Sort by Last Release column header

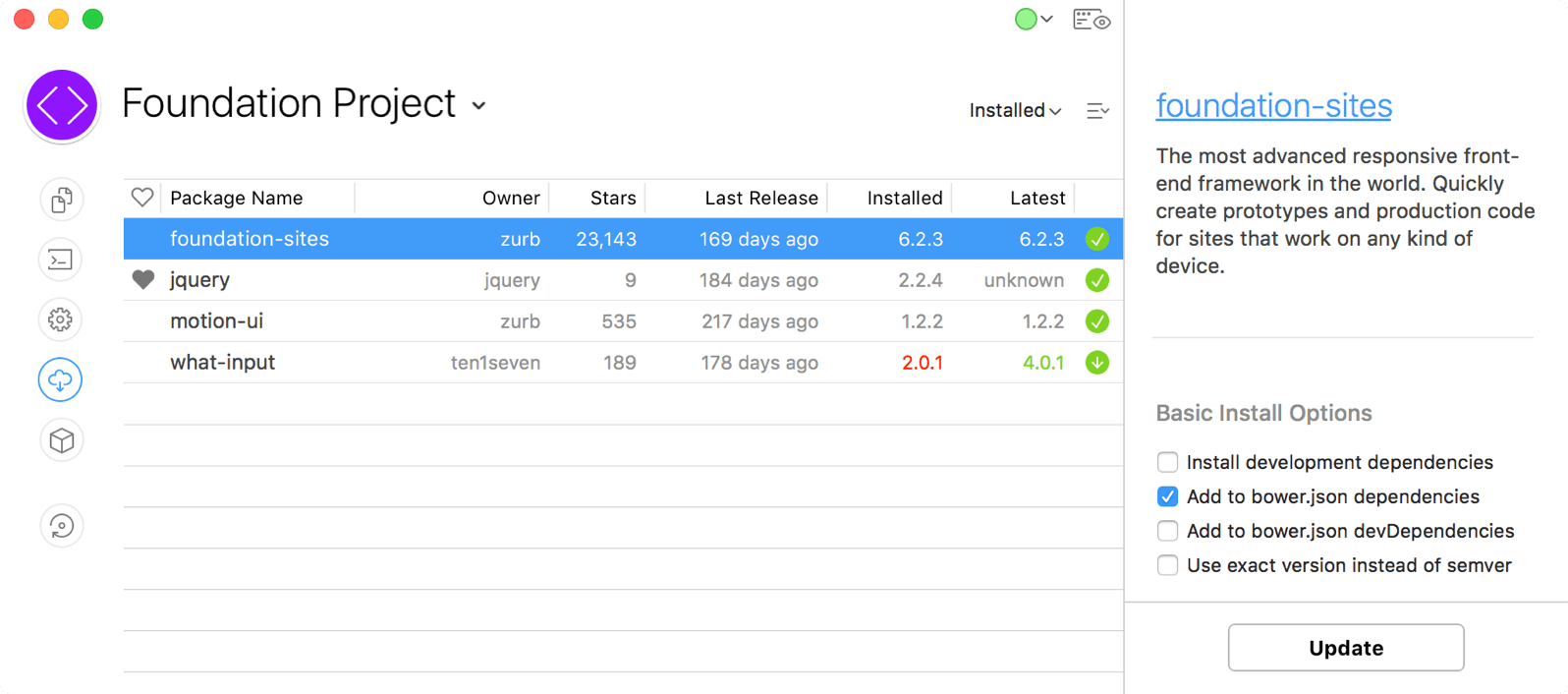tap(761, 198)
